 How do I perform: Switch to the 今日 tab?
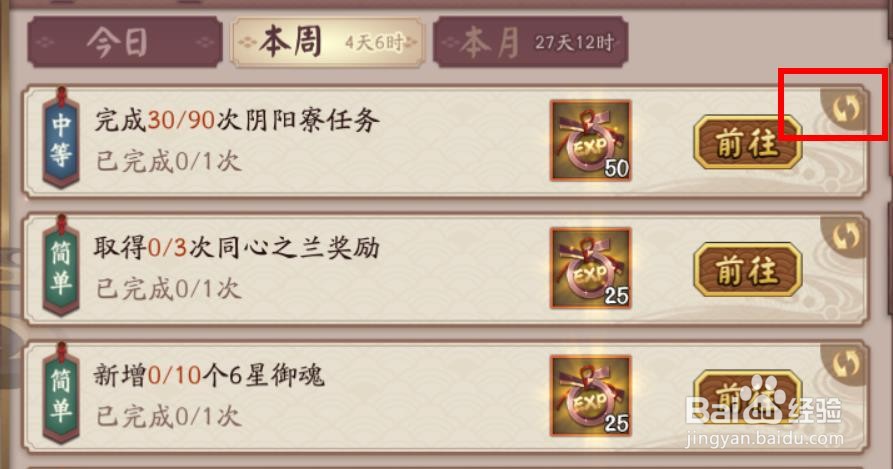(x=125, y=42)
